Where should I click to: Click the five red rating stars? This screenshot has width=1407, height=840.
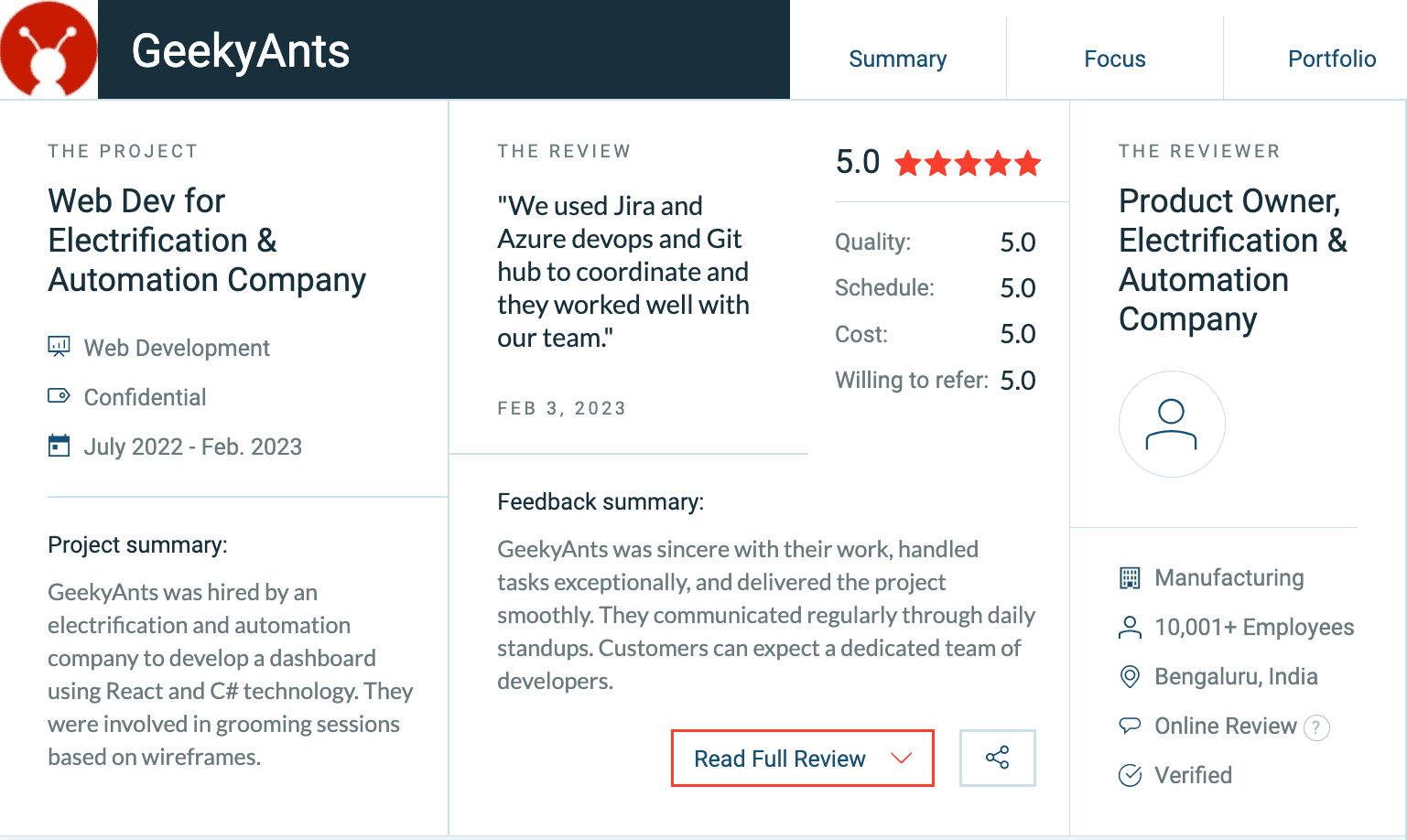(968, 164)
